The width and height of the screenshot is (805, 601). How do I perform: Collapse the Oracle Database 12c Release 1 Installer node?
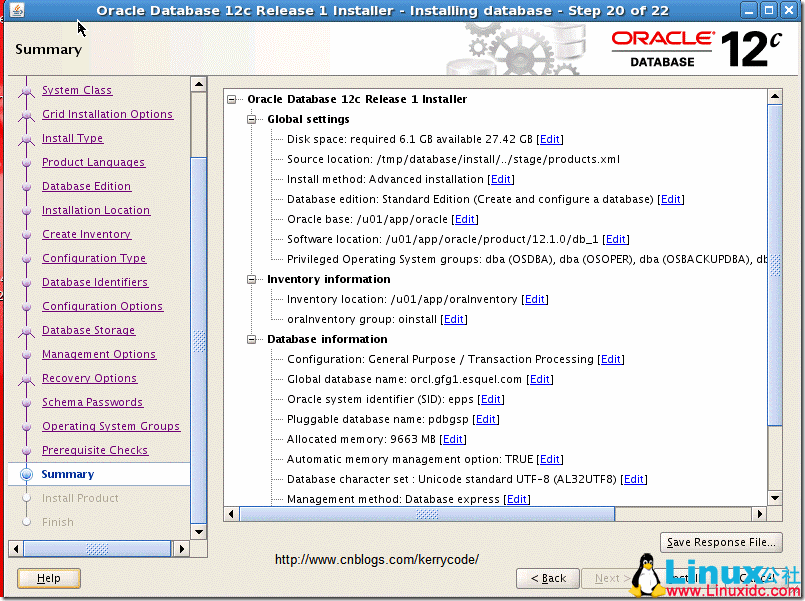click(231, 99)
